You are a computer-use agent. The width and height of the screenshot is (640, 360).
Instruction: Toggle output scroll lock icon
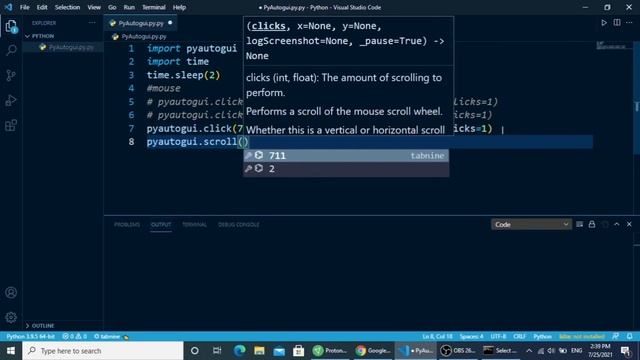coord(592,224)
